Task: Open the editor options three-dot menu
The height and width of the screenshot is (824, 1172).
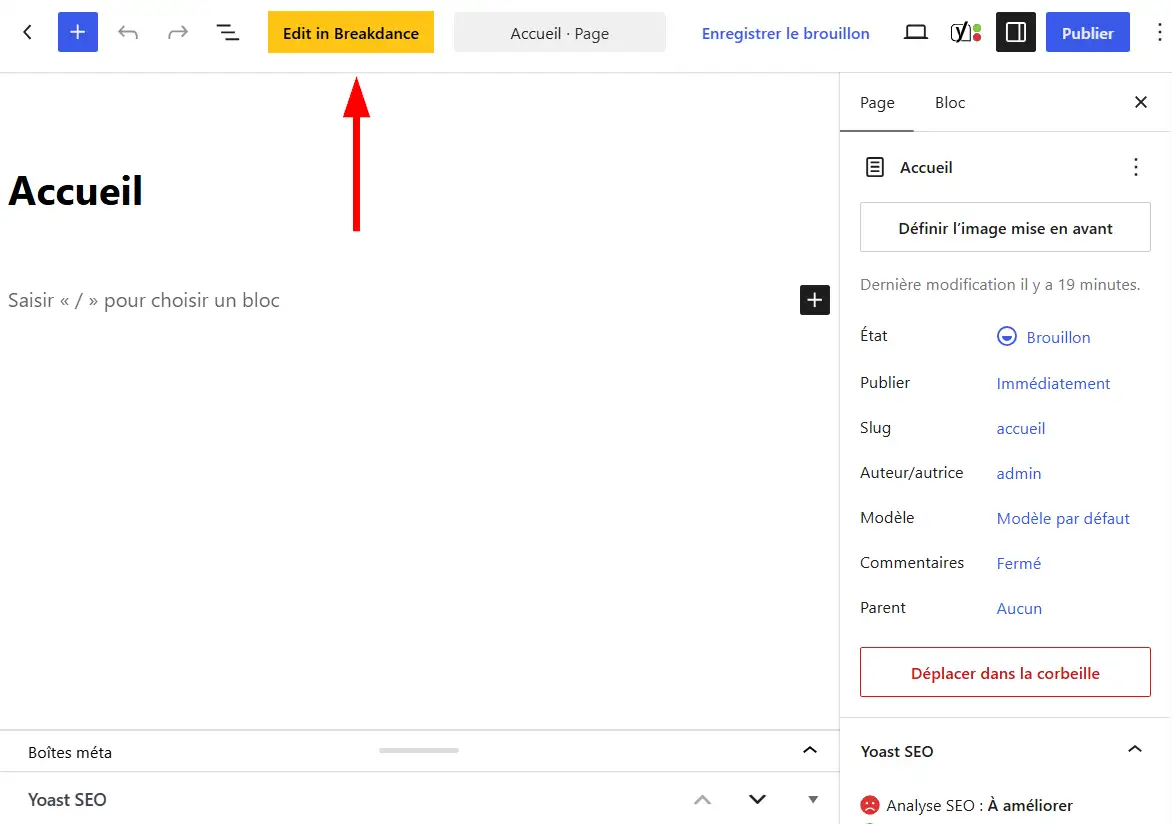Action: [1159, 32]
